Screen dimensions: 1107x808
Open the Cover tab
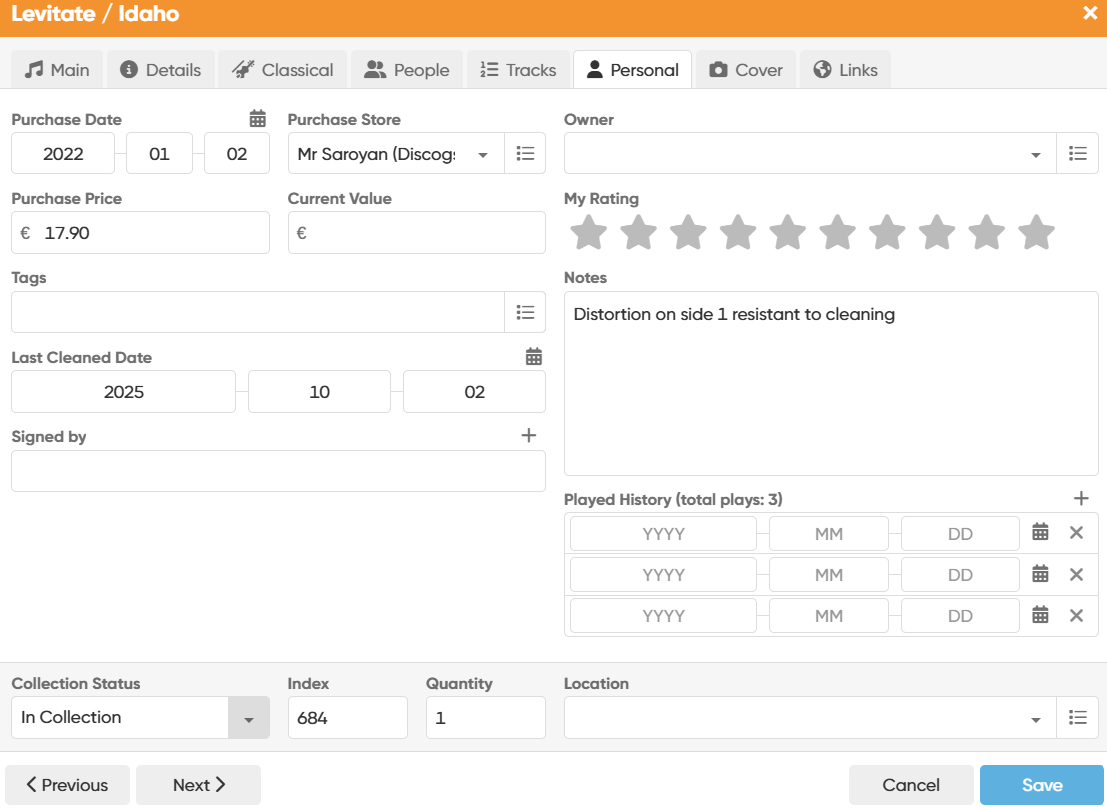point(746,70)
